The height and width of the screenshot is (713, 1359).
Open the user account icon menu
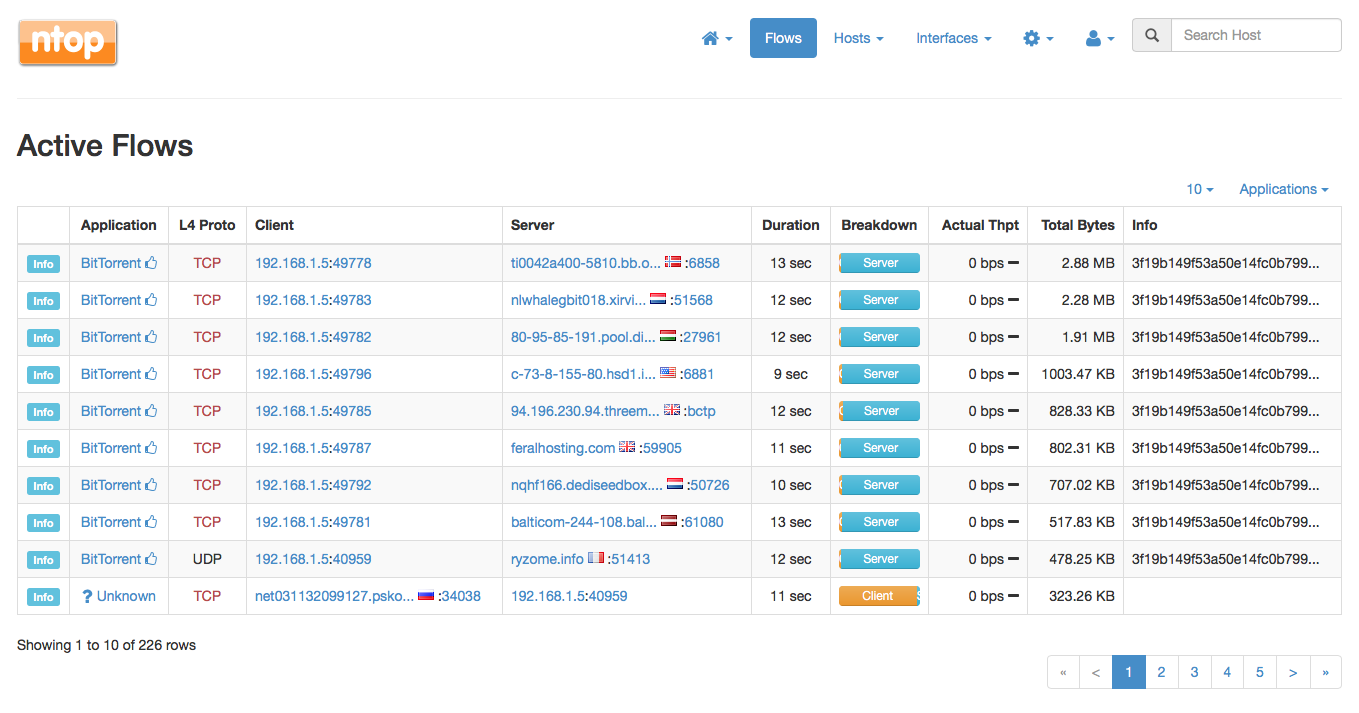1099,38
